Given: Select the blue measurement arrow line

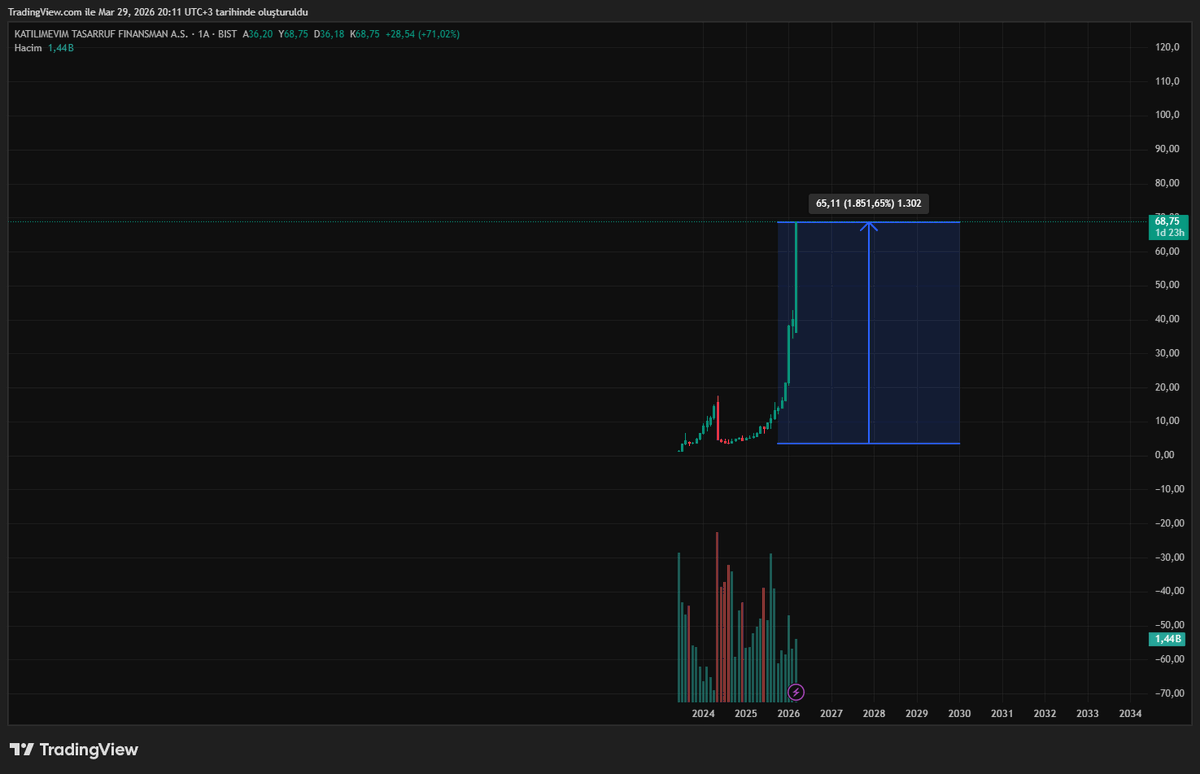Looking at the screenshot, I should (869, 332).
